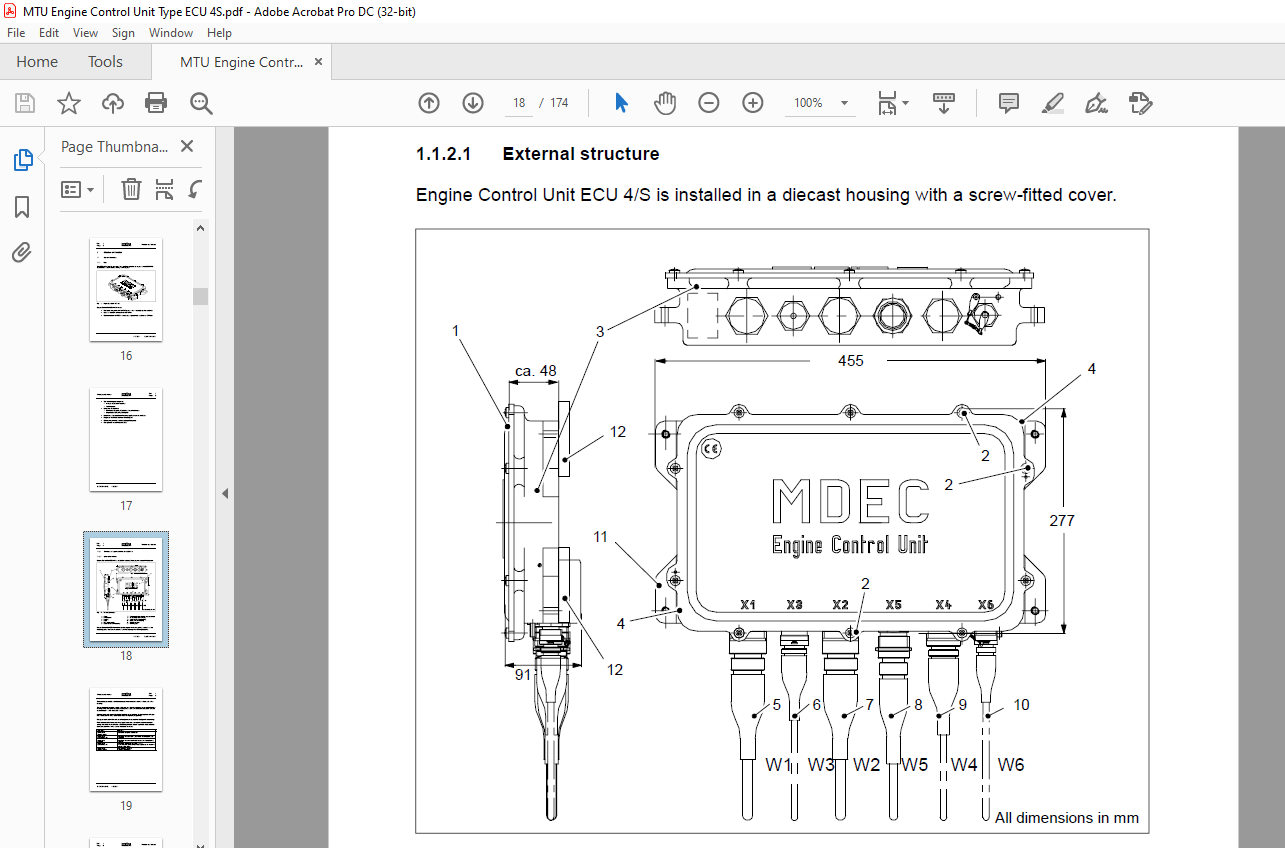Viewport: 1285px width, 848px height.
Task: Delete the selected pages with the trash icon
Action: click(x=131, y=189)
